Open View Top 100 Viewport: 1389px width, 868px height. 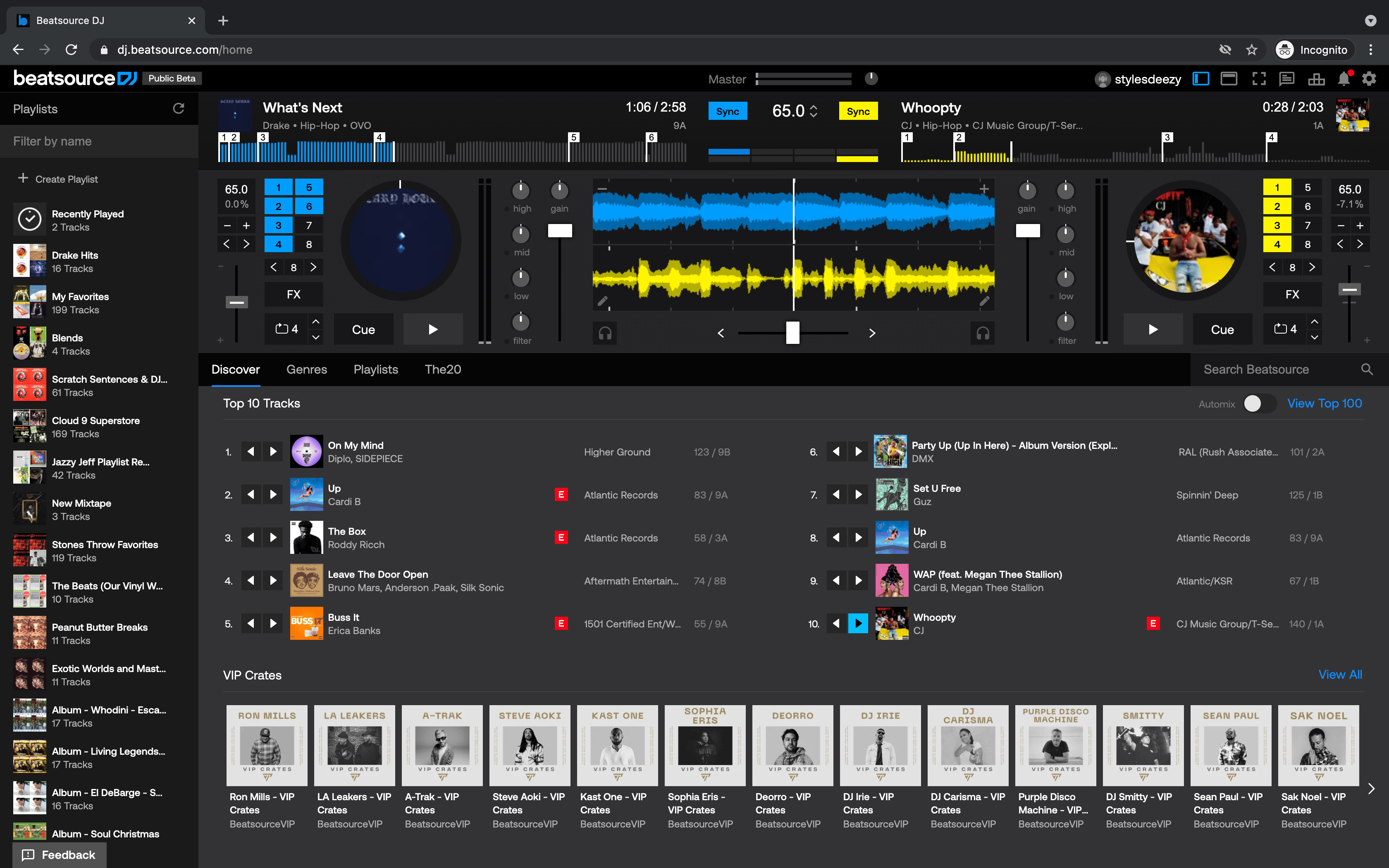[x=1324, y=403]
